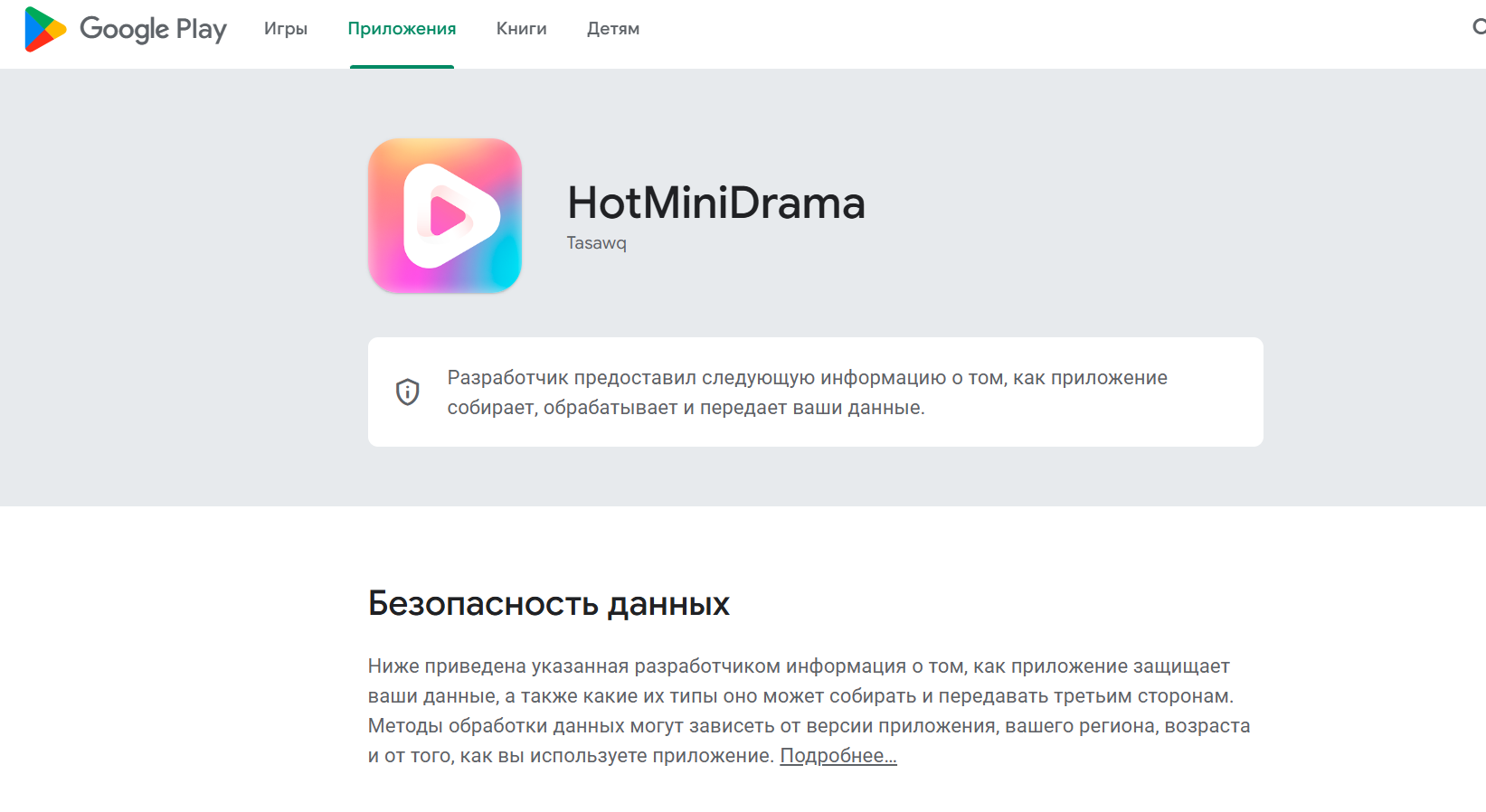Screen dimensions: 1486x812
Task: Click the developer information notice text
Action: (808, 392)
